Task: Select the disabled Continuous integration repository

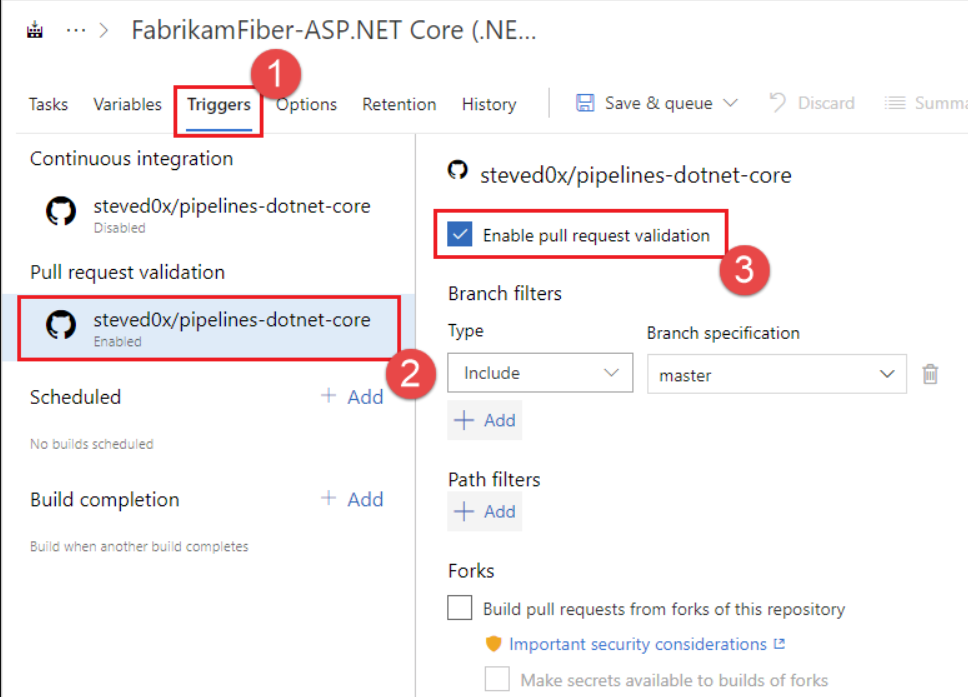Action: [208, 214]
